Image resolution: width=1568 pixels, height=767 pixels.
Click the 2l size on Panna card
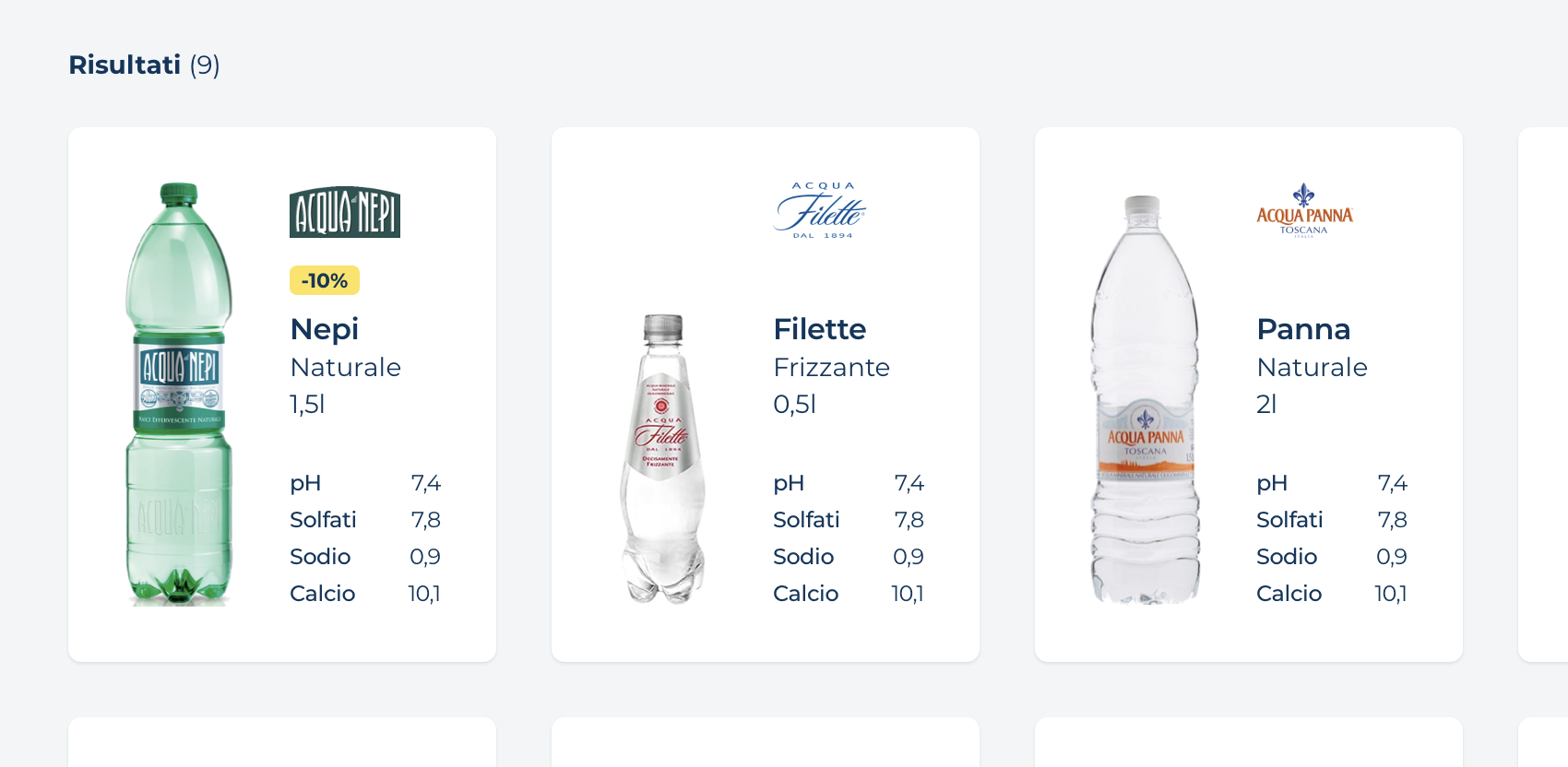click(x=1266, y=404)
